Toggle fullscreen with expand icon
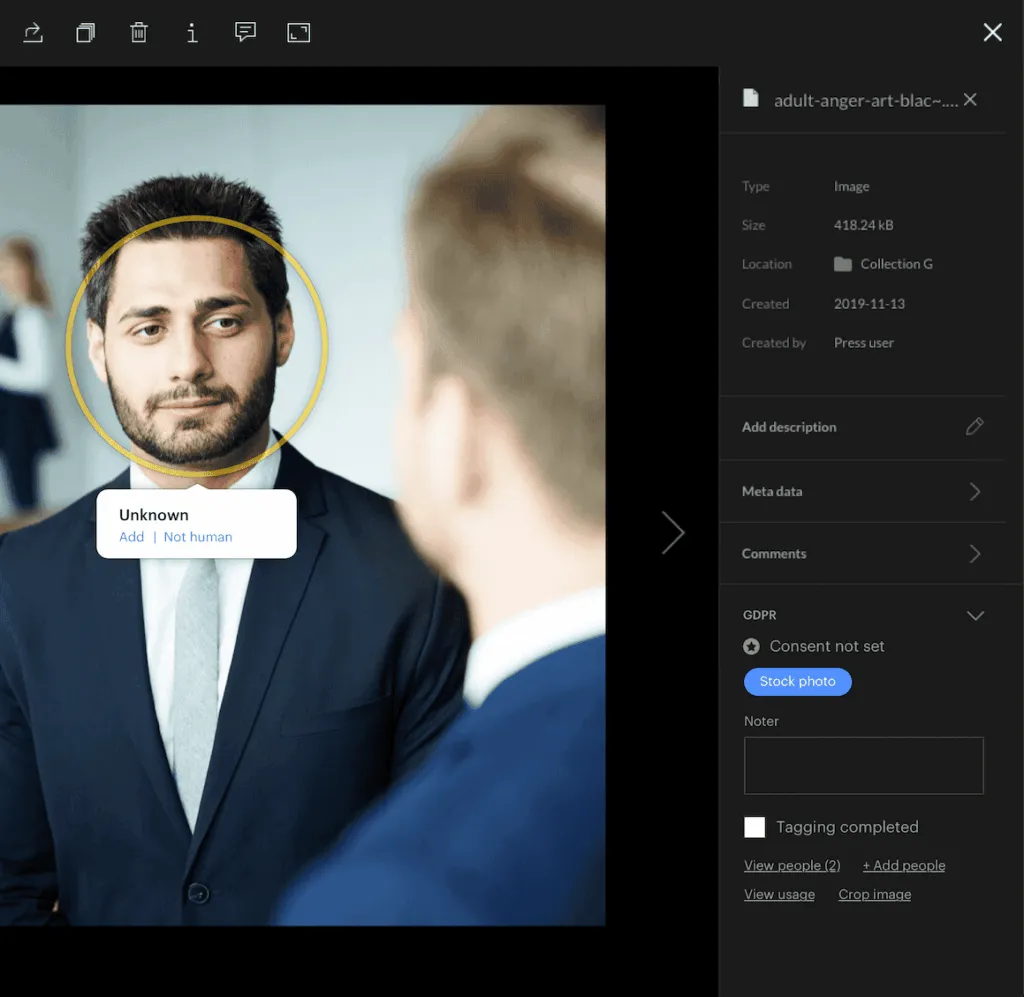The image size is (1024, 997). 298,33
